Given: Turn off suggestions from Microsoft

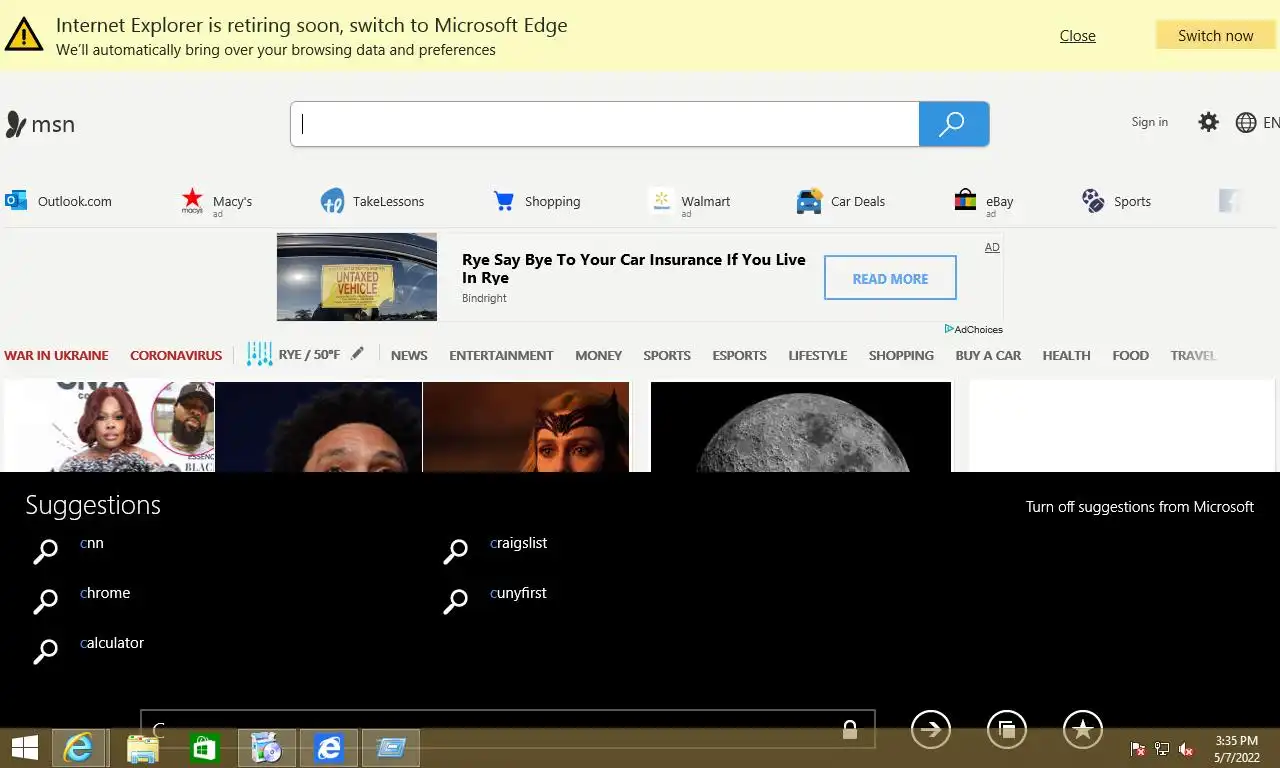Looking at the screenshot, I should [1139, 507].
